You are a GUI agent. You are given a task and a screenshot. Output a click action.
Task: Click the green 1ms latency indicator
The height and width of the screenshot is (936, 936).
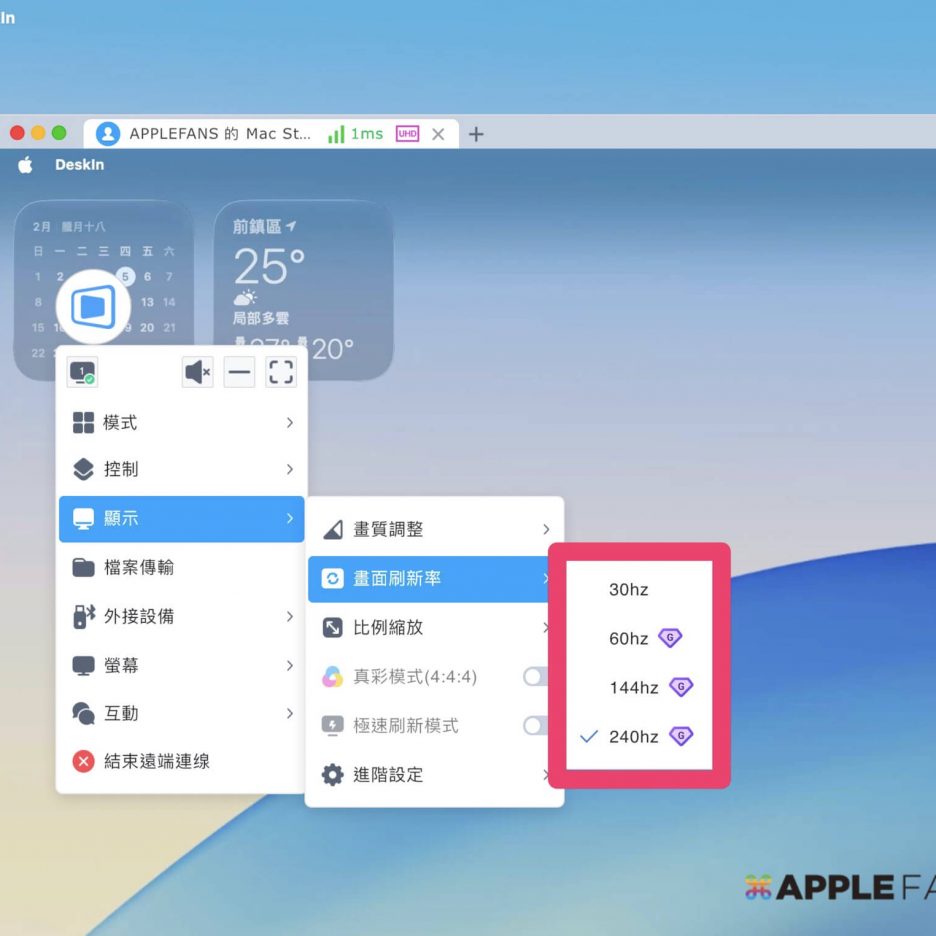pos(355,134)
